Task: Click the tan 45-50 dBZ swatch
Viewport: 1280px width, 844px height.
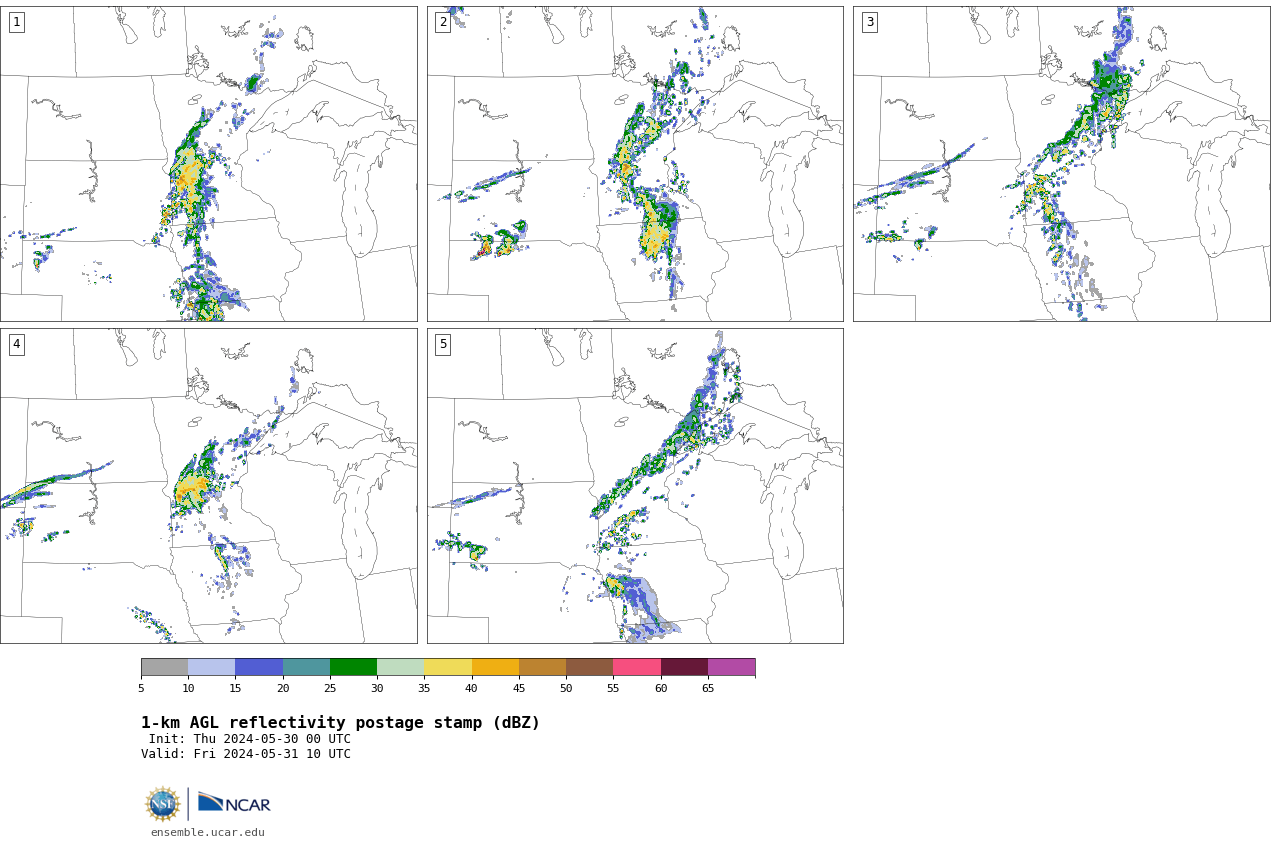Action: click(x=542, y=667)
